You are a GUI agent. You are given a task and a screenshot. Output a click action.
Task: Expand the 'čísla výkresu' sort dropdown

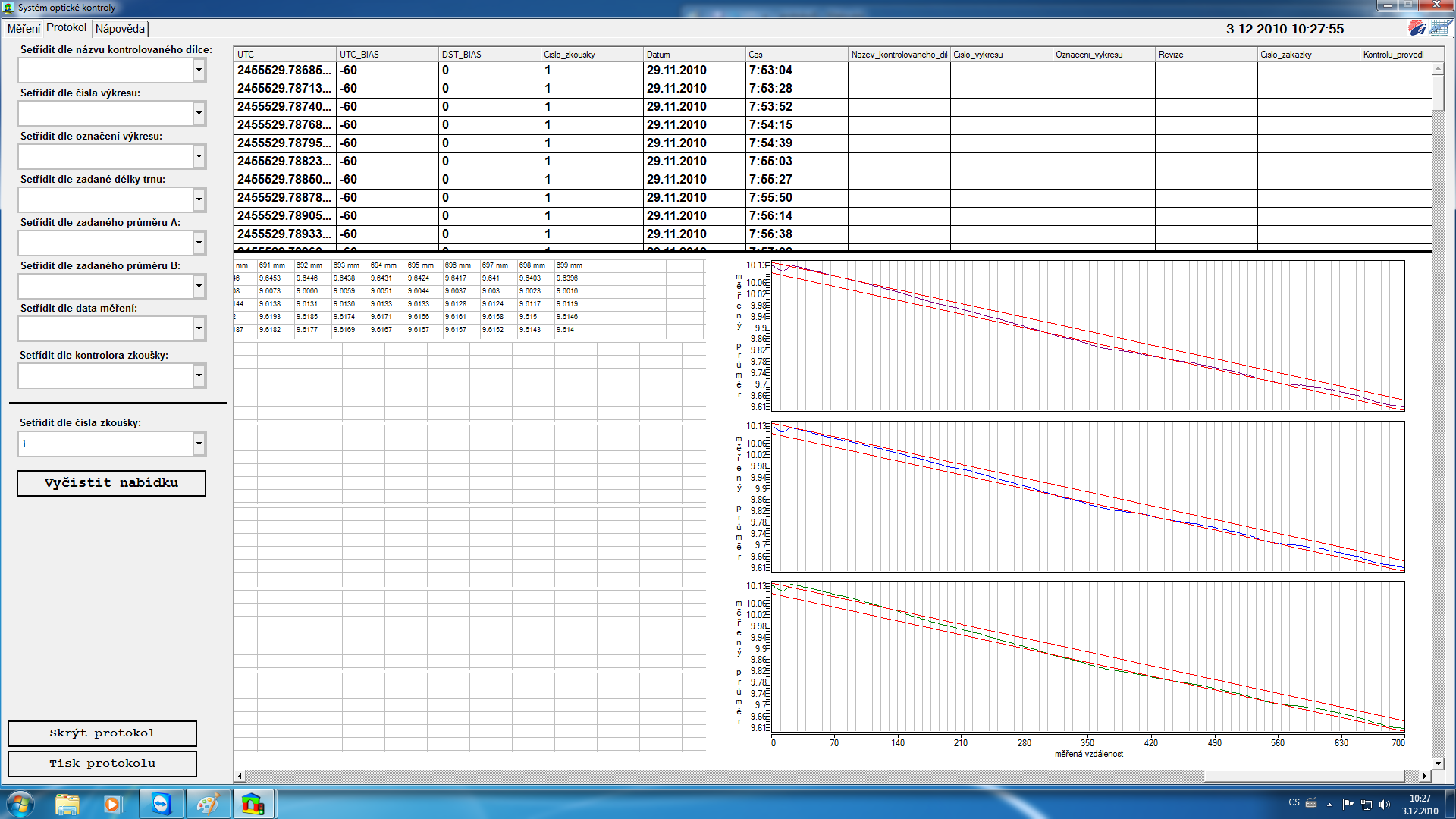[x=199, y=114]
